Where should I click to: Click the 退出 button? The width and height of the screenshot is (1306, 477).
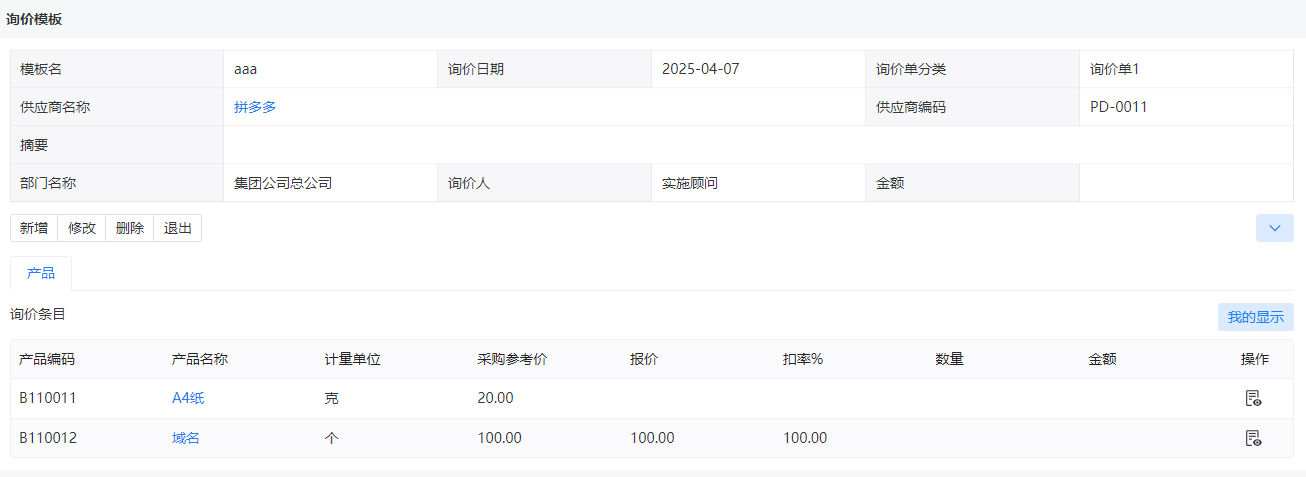[178, 228]
